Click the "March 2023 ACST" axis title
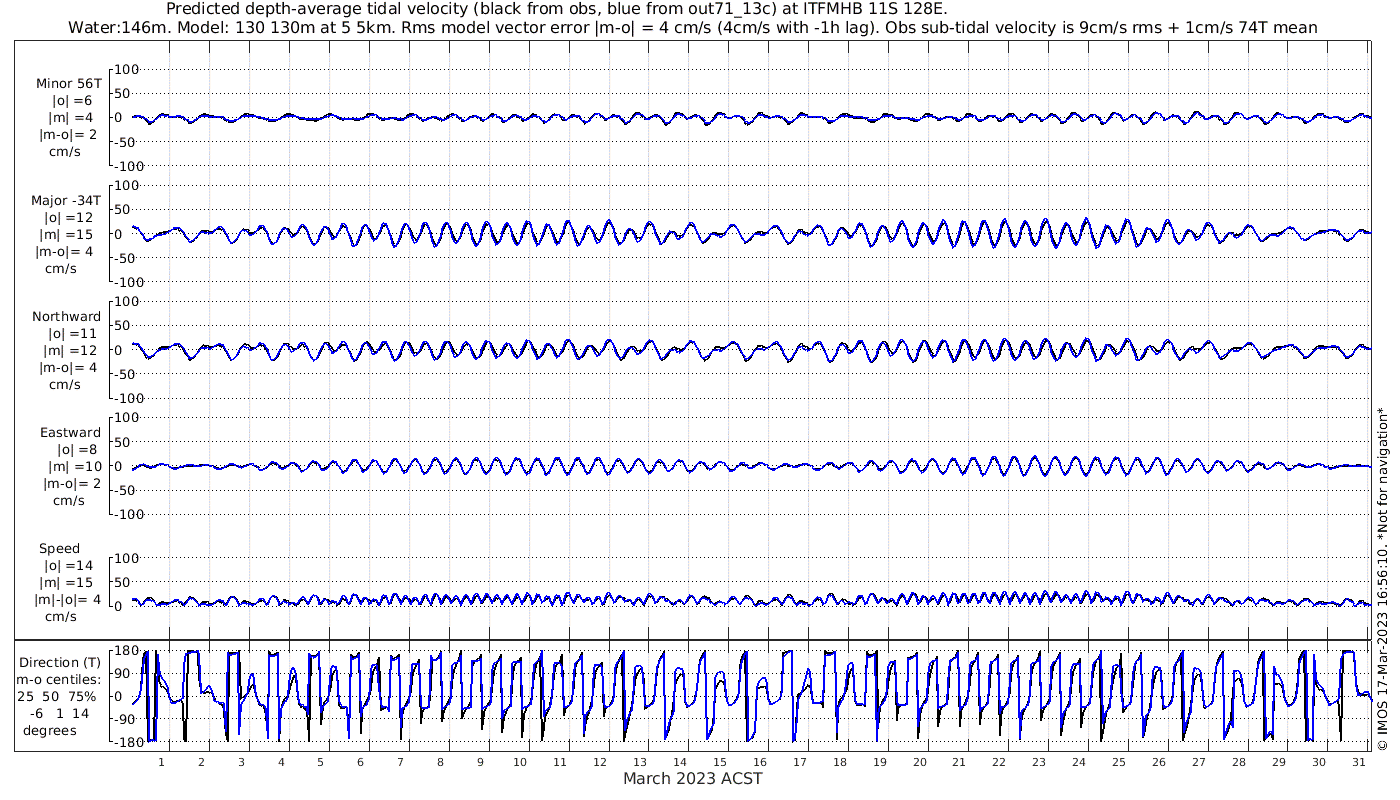This screenshot has height=800, width=1400. coord(693,778)
